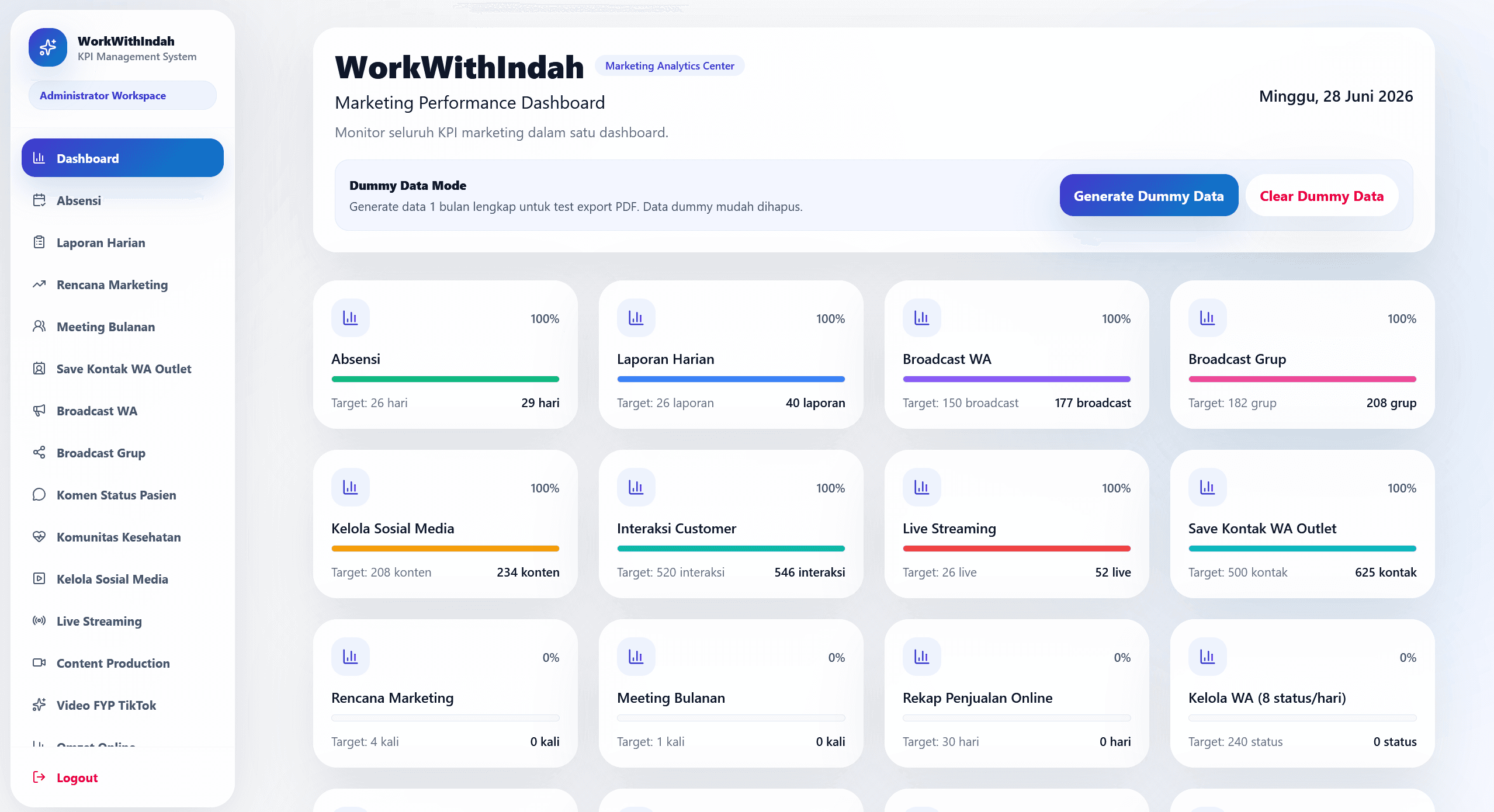Click the Video FYP TikTok sparkles icon
1494x812 pixels.
click(x=39, y=705)
